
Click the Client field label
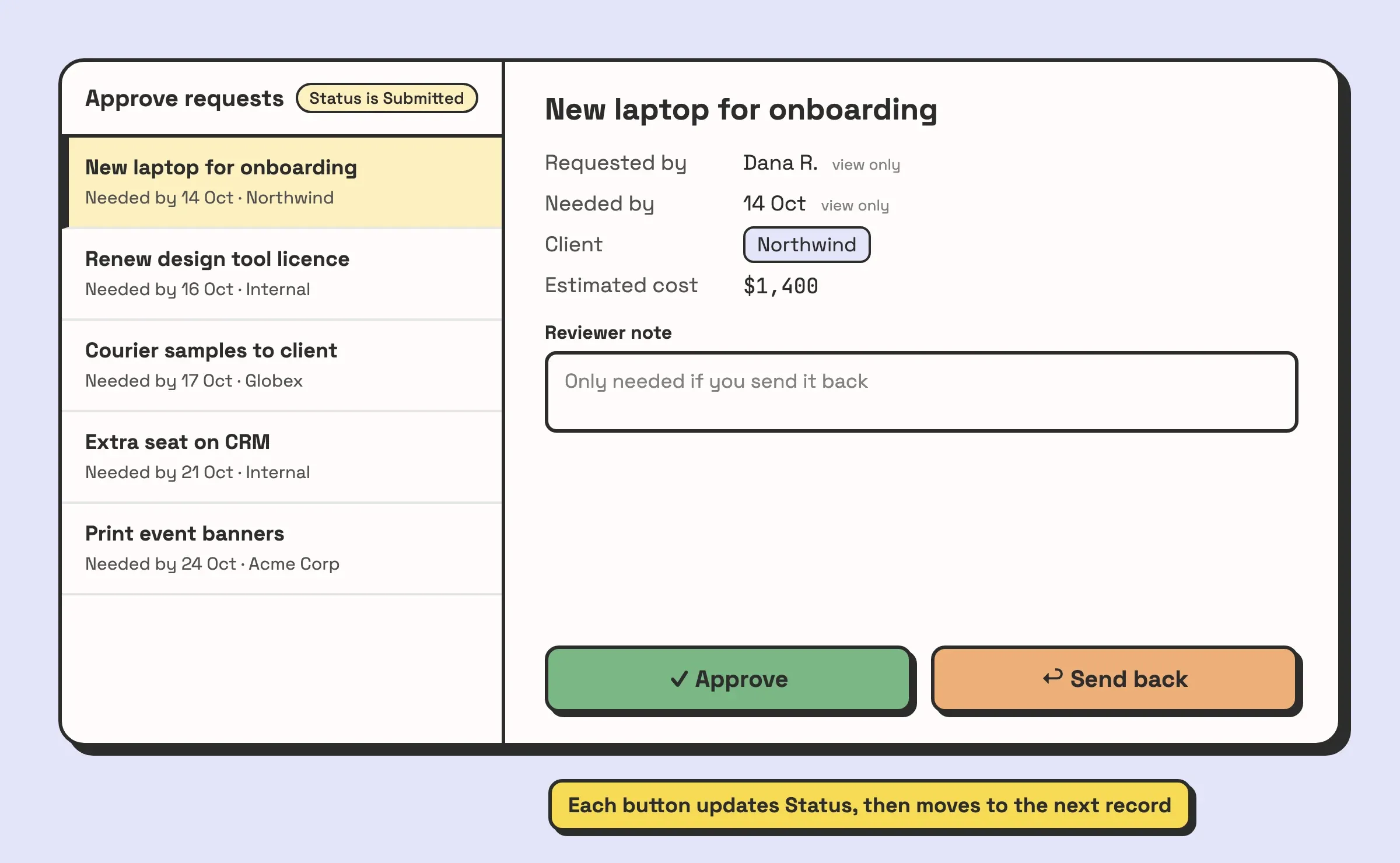click(573, 244)
